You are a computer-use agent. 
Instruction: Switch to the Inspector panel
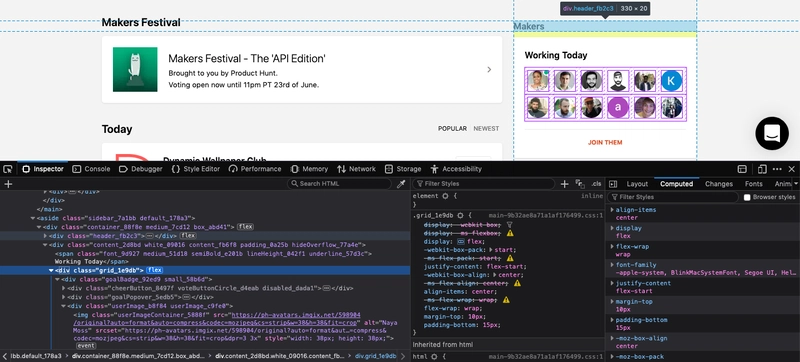pyautogui.click(x=43, y=169)
